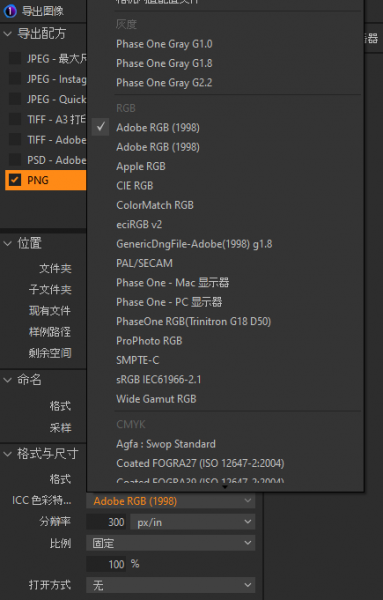Screen dimensions: 383x600
Task: Select Phase One Gray G2.2 profile
Action: pos(164,83)
